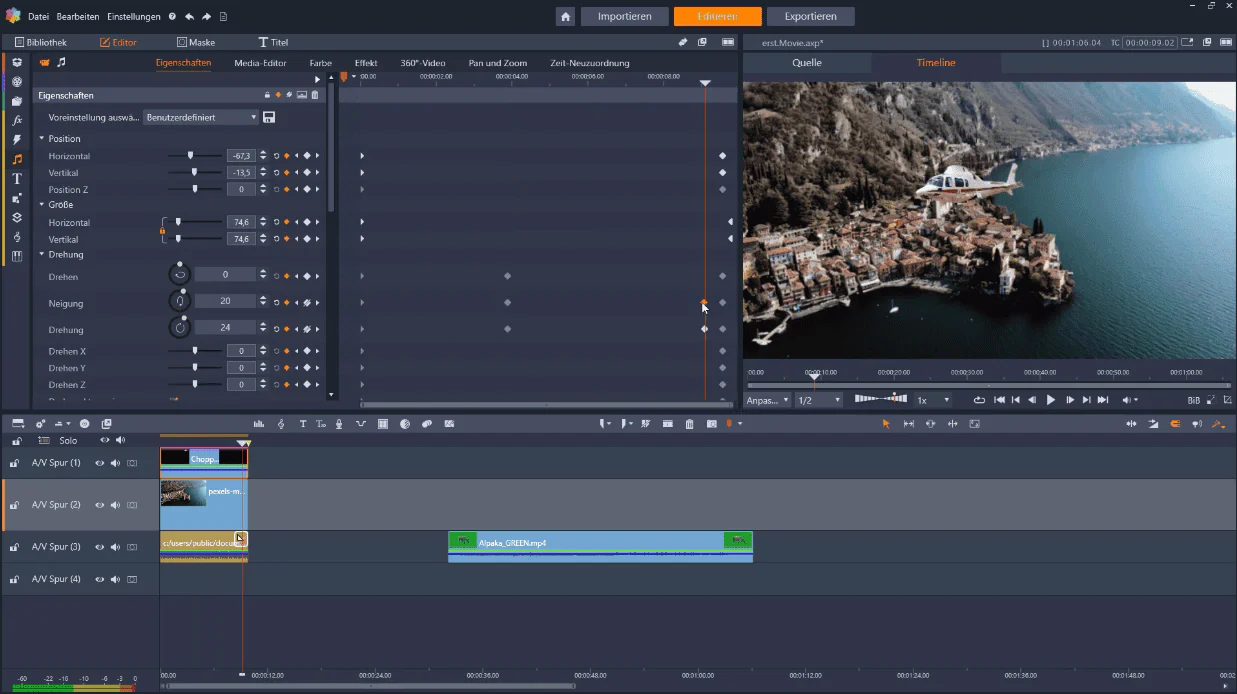The width and height of the screenshot is (1237, 694).
Task: Open the Einstellungen menu
Action: 134,17
